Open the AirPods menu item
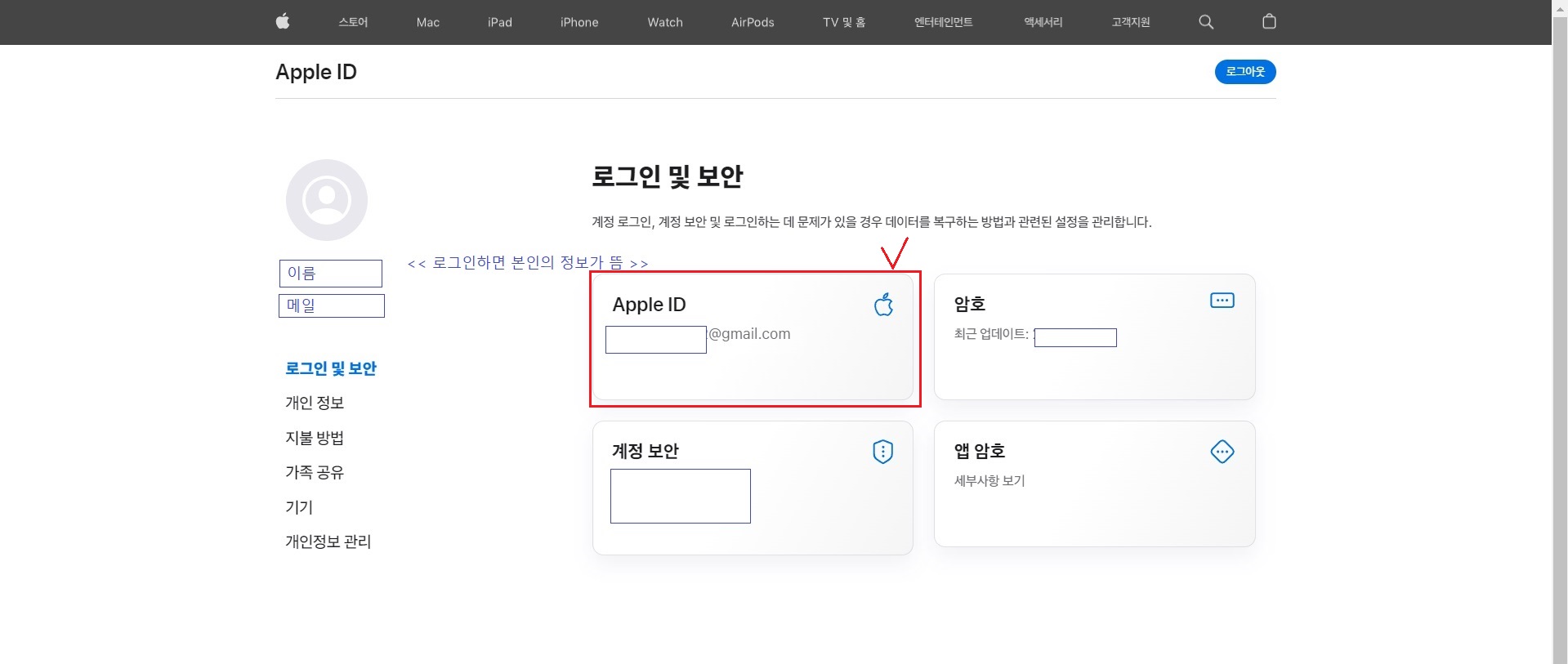The width and height of the screenshot is (1568, 664). click(753, 22)
